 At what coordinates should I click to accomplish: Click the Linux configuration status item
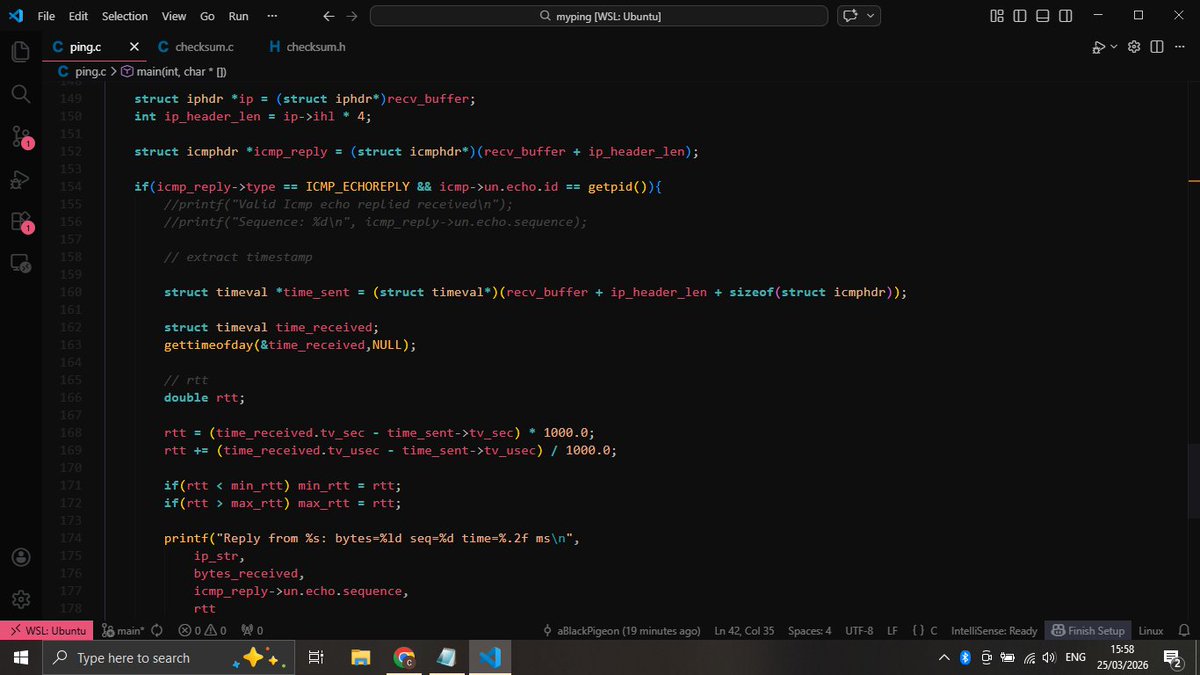point(1151,631)
